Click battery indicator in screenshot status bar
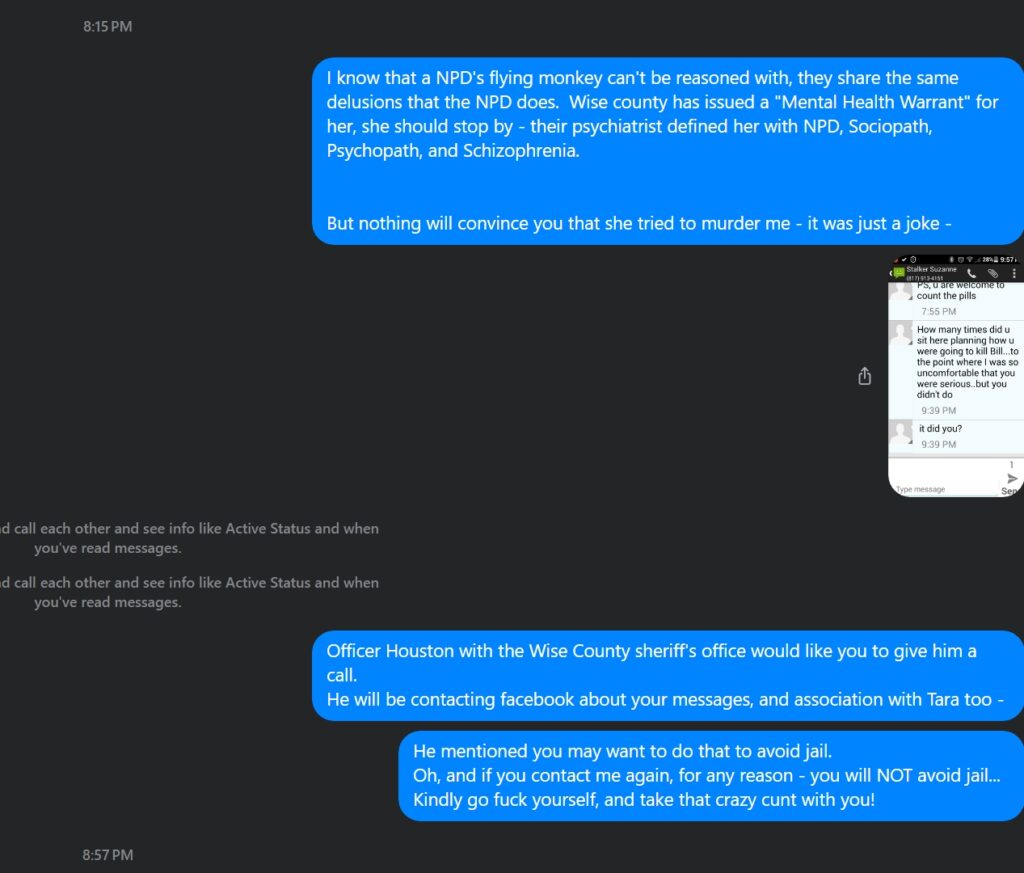The width and height of the screenshot is (1024, 873). coord(995,259)
